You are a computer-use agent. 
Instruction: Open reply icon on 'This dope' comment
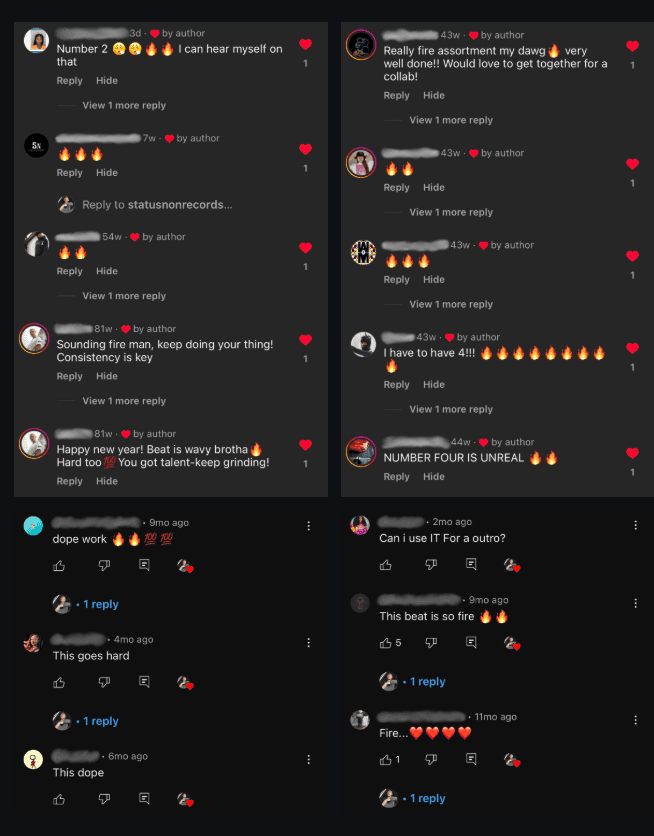tap(144, 799)
